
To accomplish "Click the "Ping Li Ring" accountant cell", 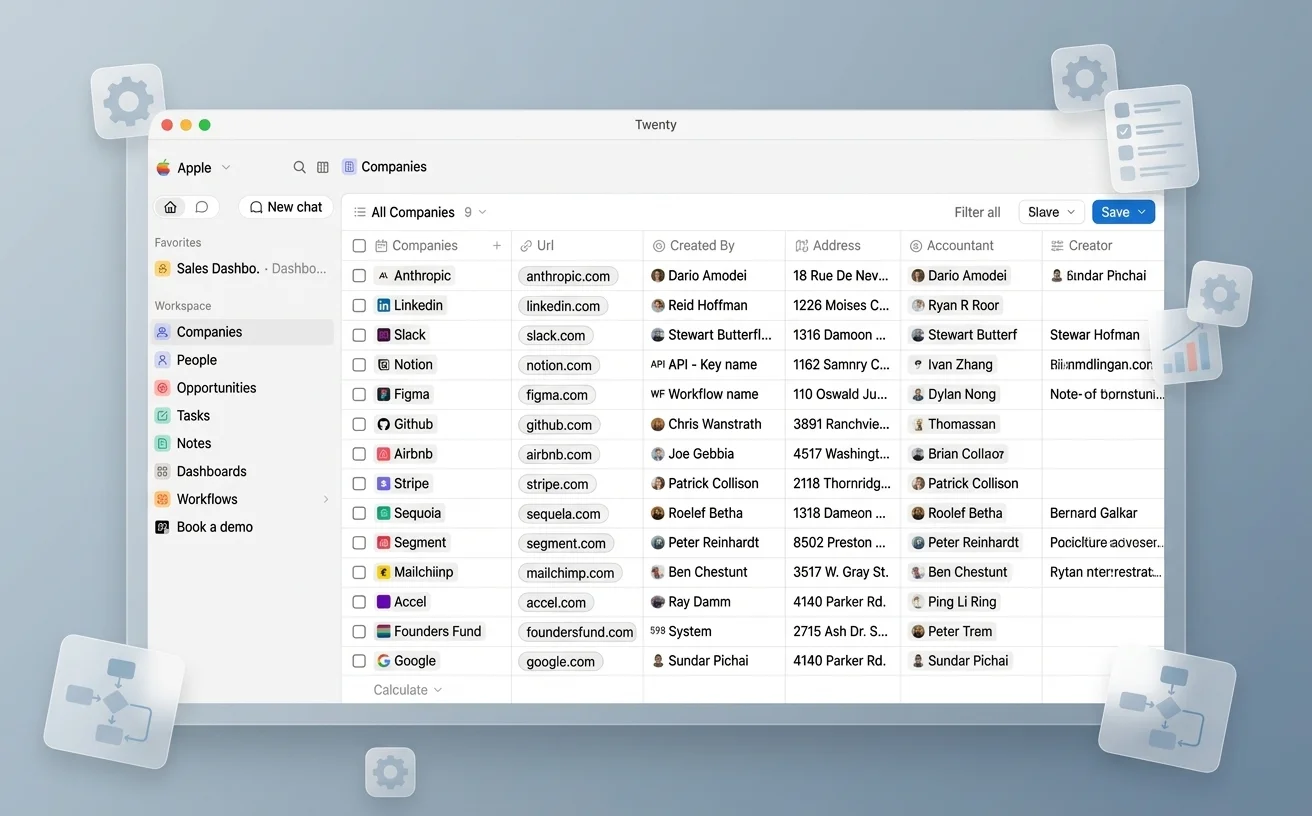I will [971, 602].
